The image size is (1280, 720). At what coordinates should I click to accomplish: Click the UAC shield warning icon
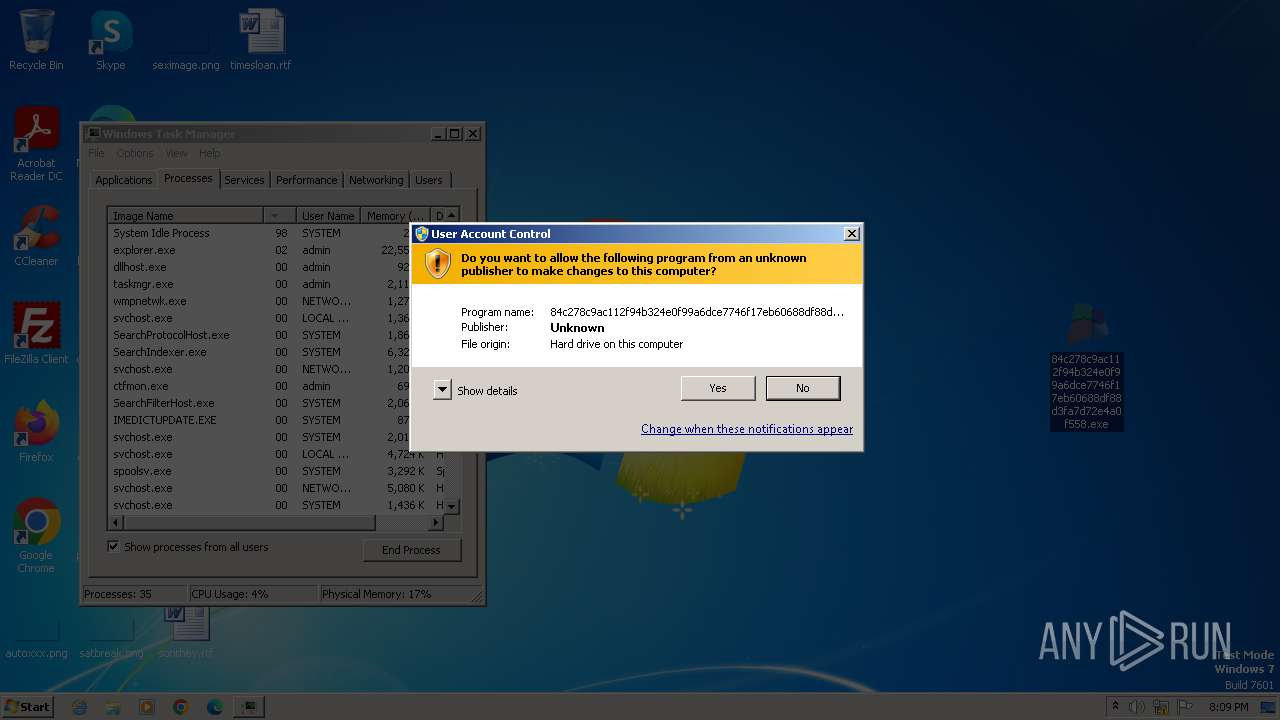click(438, 264)
